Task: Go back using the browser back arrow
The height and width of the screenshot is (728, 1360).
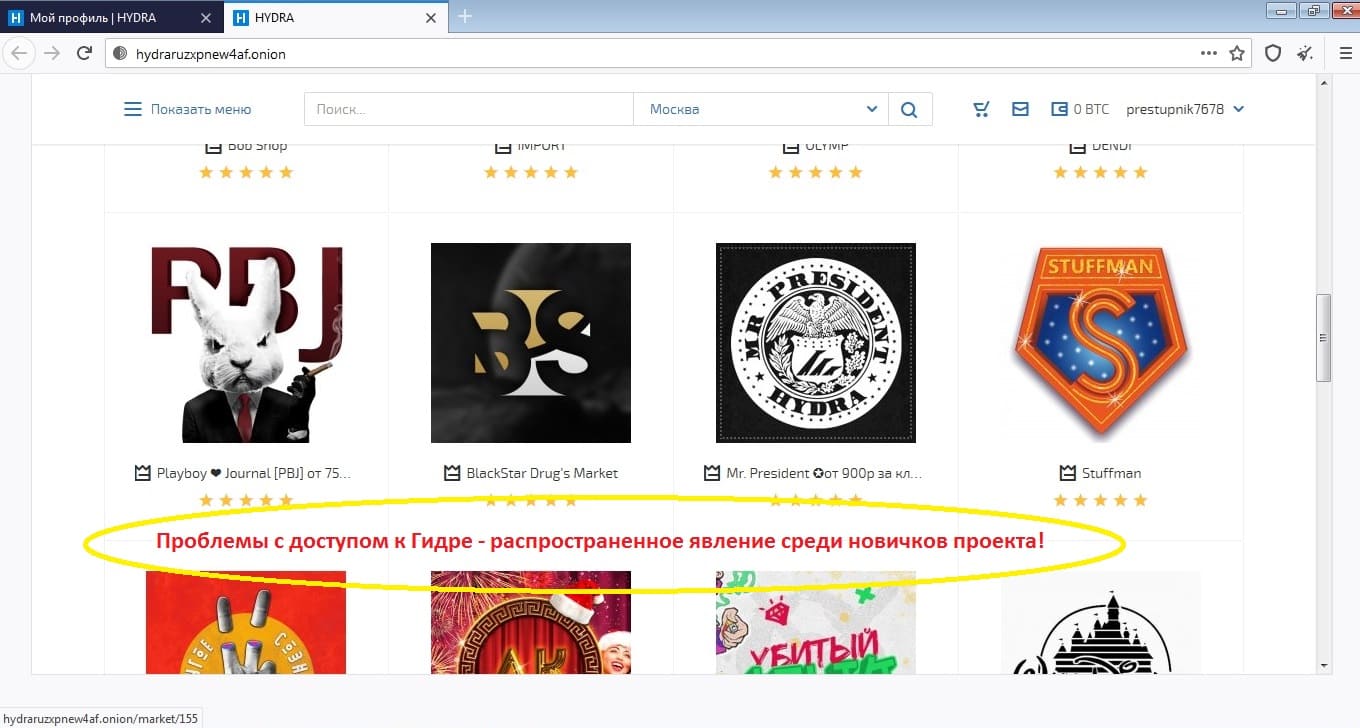Action: click(x=19, y=54)
